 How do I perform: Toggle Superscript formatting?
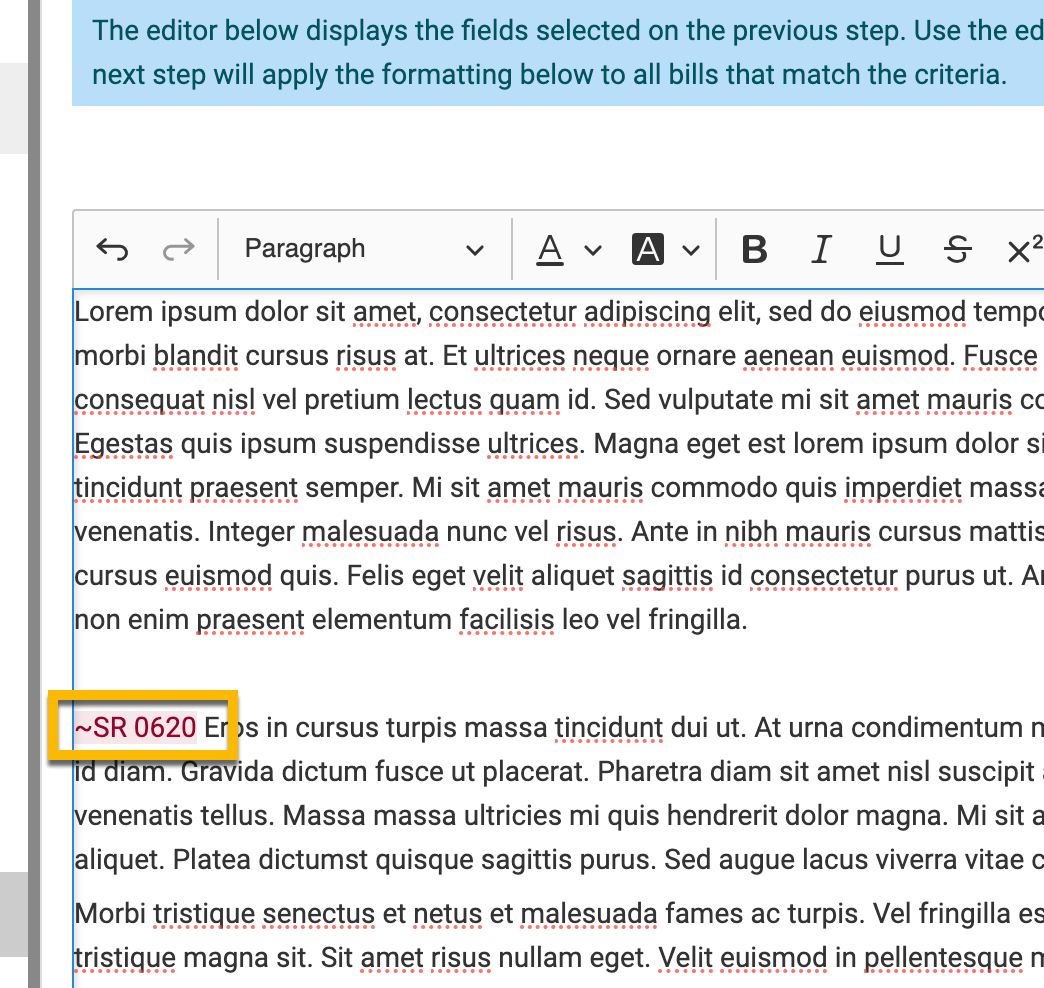click(1025, 248)
